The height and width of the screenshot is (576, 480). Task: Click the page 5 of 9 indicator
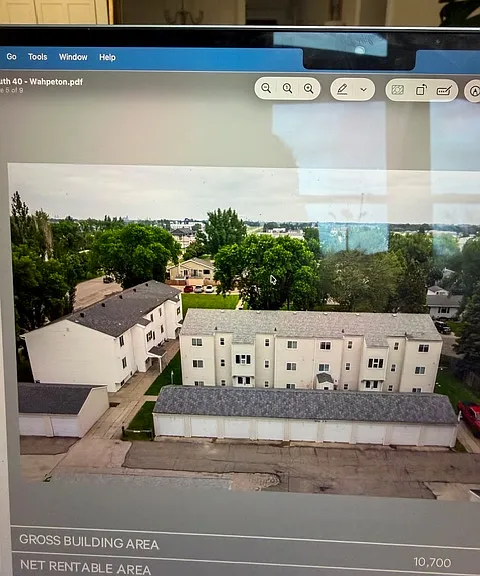coord(11,90)
